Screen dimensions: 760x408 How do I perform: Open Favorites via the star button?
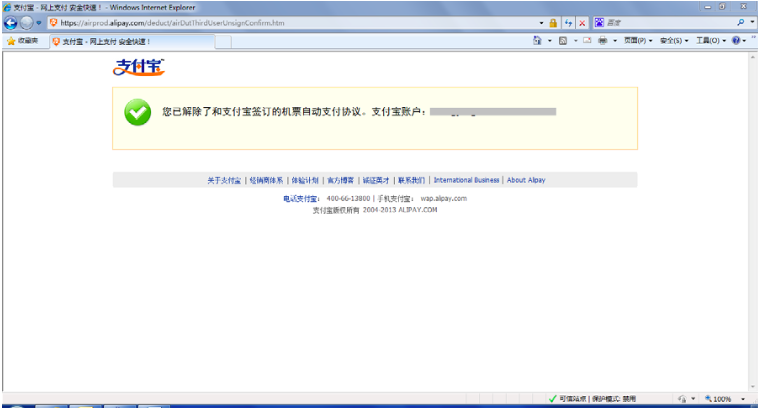pos(23,41)
